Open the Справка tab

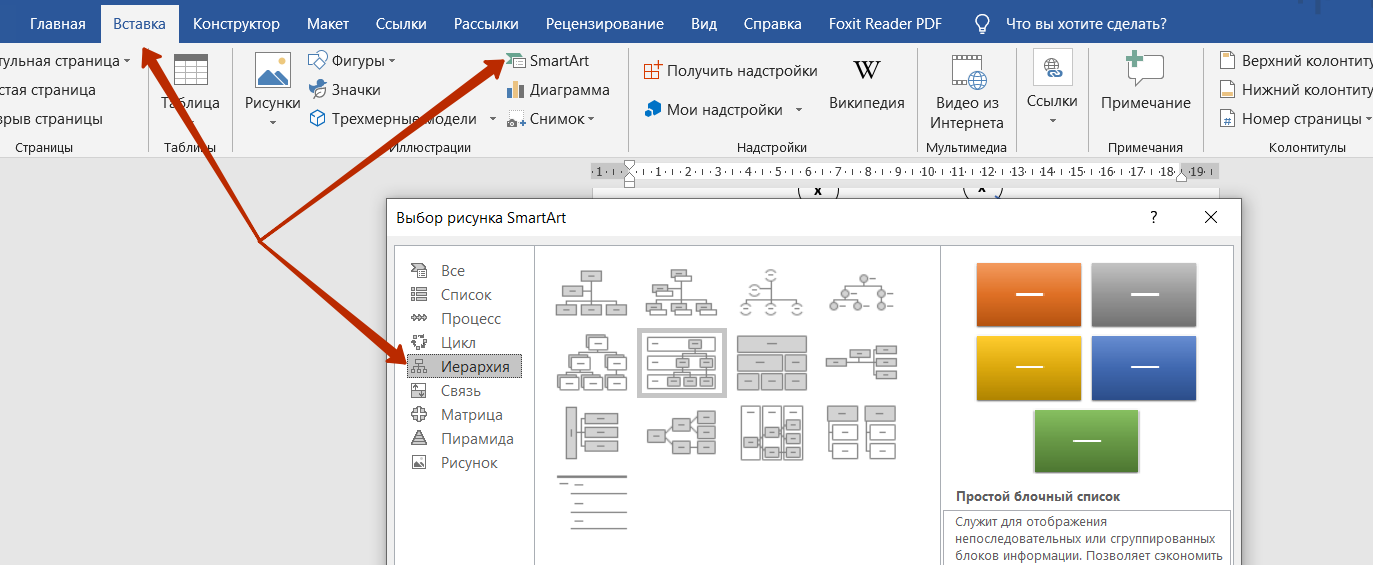773,24
